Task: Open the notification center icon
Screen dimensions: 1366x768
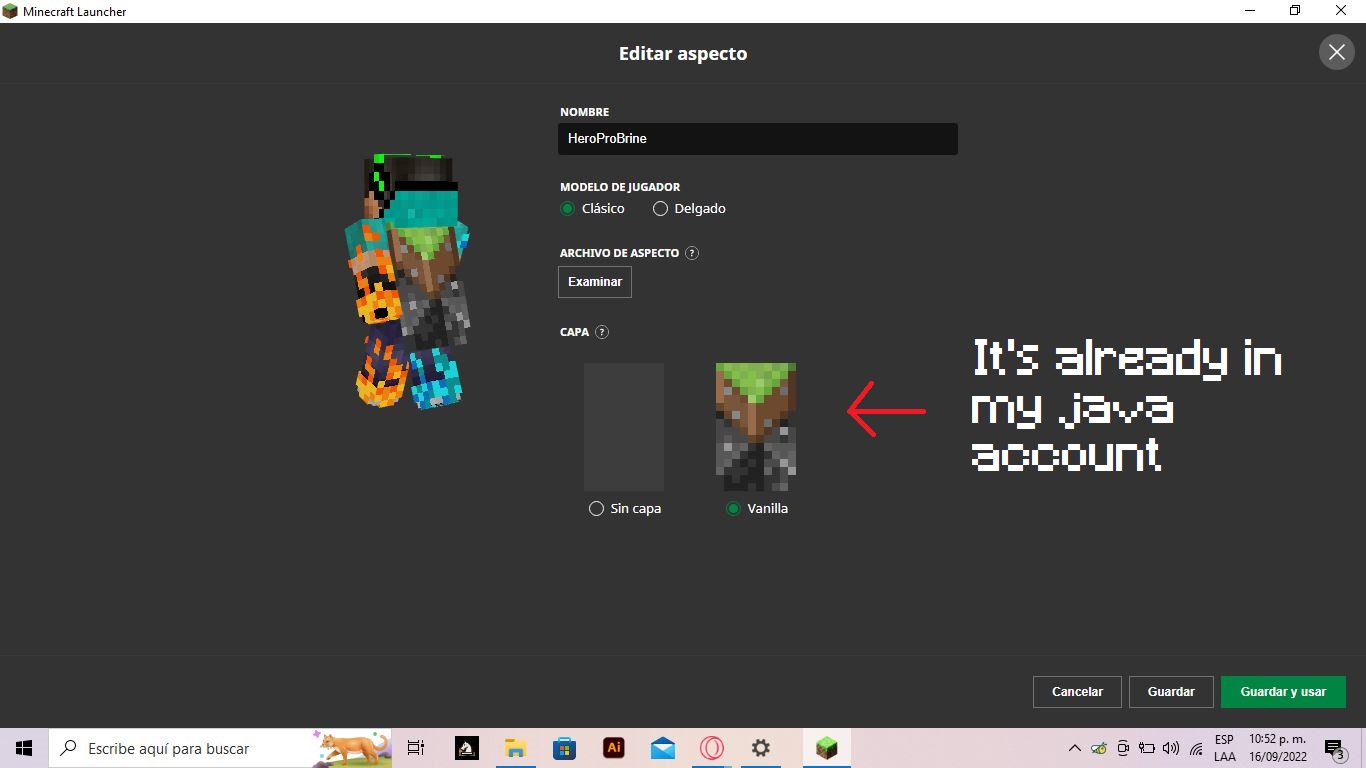Action: point(1335,748)
